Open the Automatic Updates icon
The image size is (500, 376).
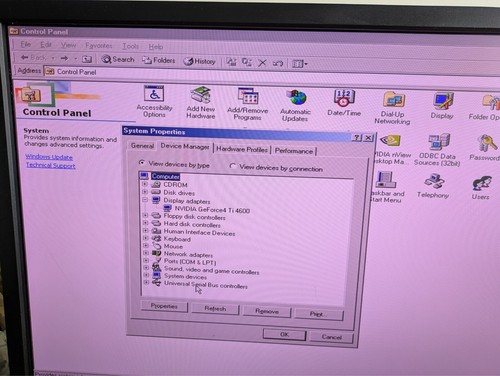pos(295,105)
